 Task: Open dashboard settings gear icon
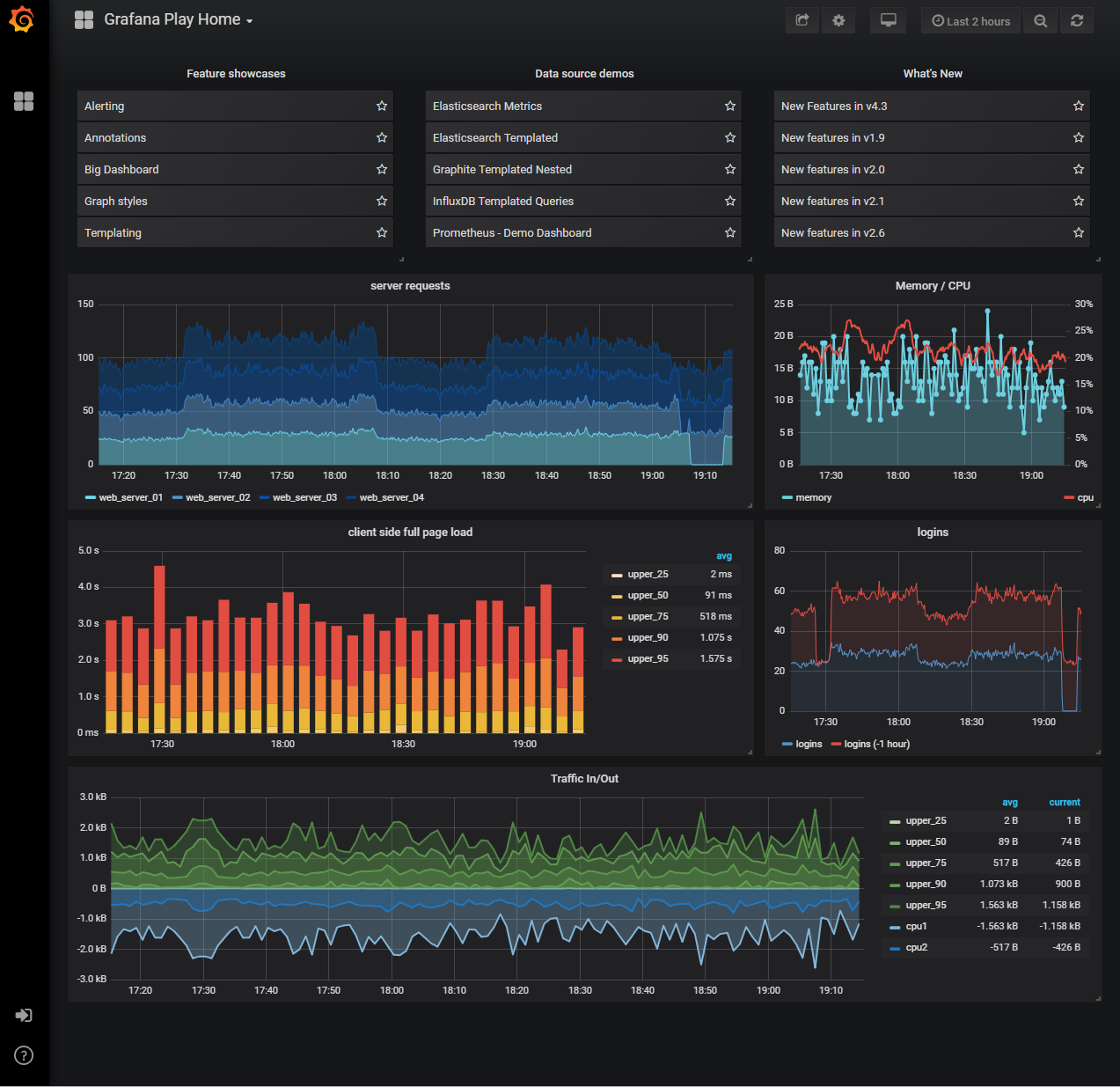click(838, 20)
